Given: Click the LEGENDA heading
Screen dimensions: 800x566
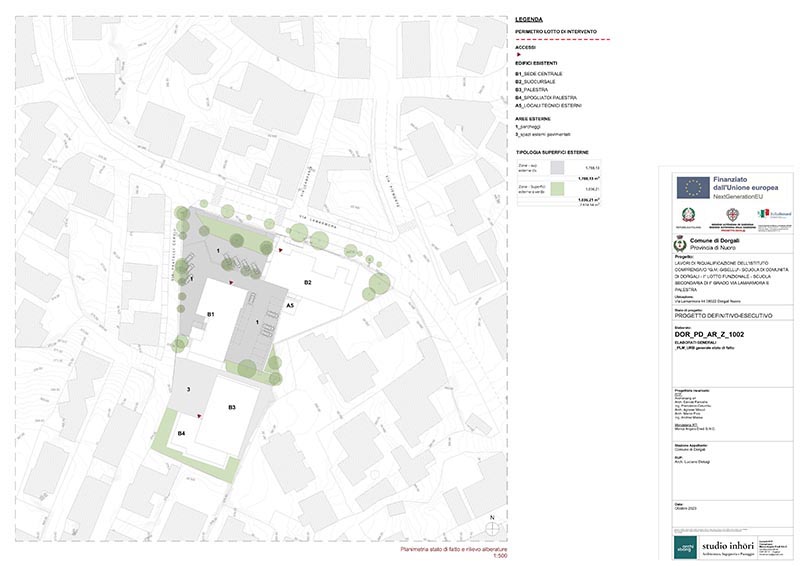Looking at the screenshot, I should pos(529,20).
